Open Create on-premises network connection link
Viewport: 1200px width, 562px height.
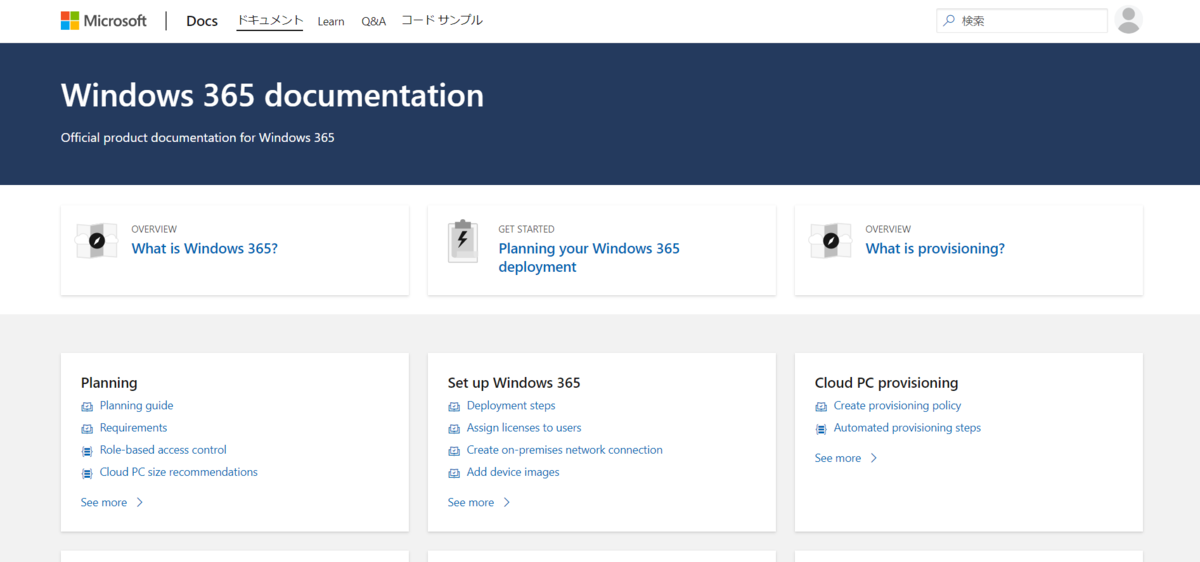[565, 450]
